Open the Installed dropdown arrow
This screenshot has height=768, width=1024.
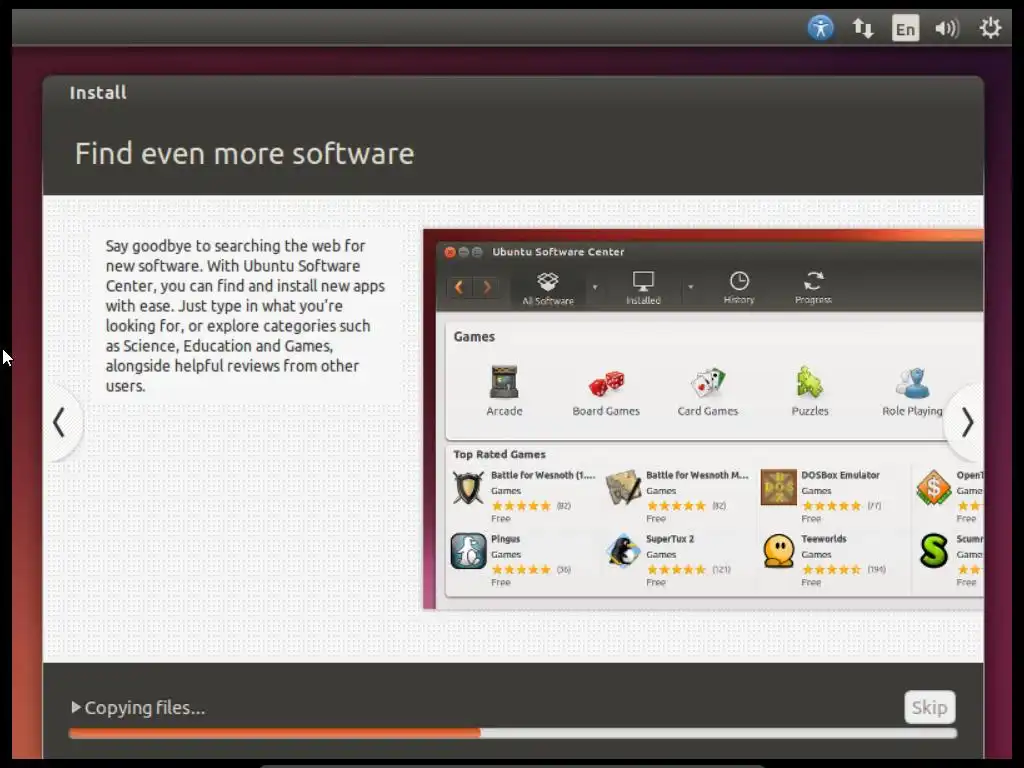coord(690,287)
